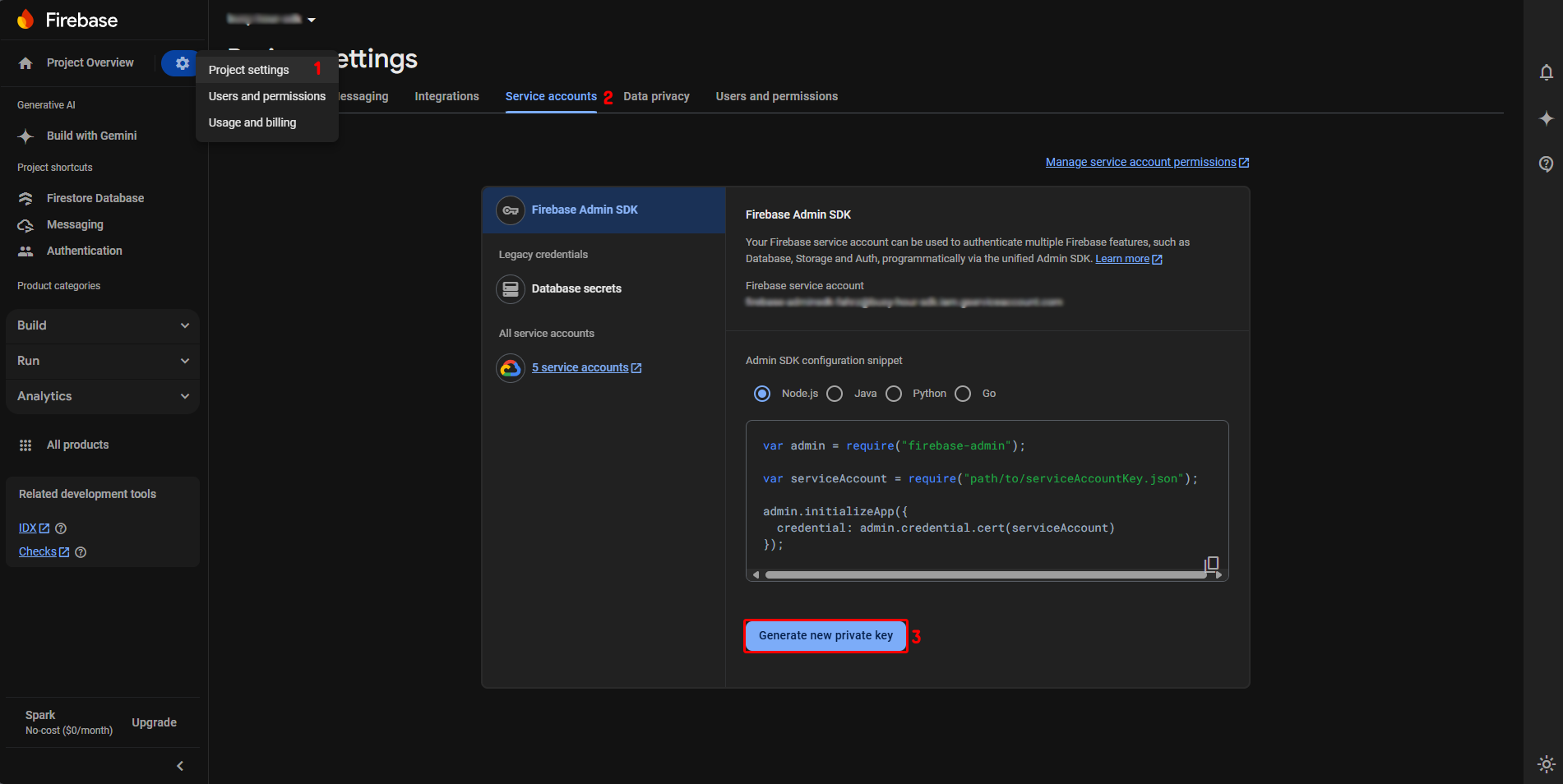The height and width of the screenshot is (784, 1563).
Task: Switch to the Data privacy tab
Action: point(656,96)
